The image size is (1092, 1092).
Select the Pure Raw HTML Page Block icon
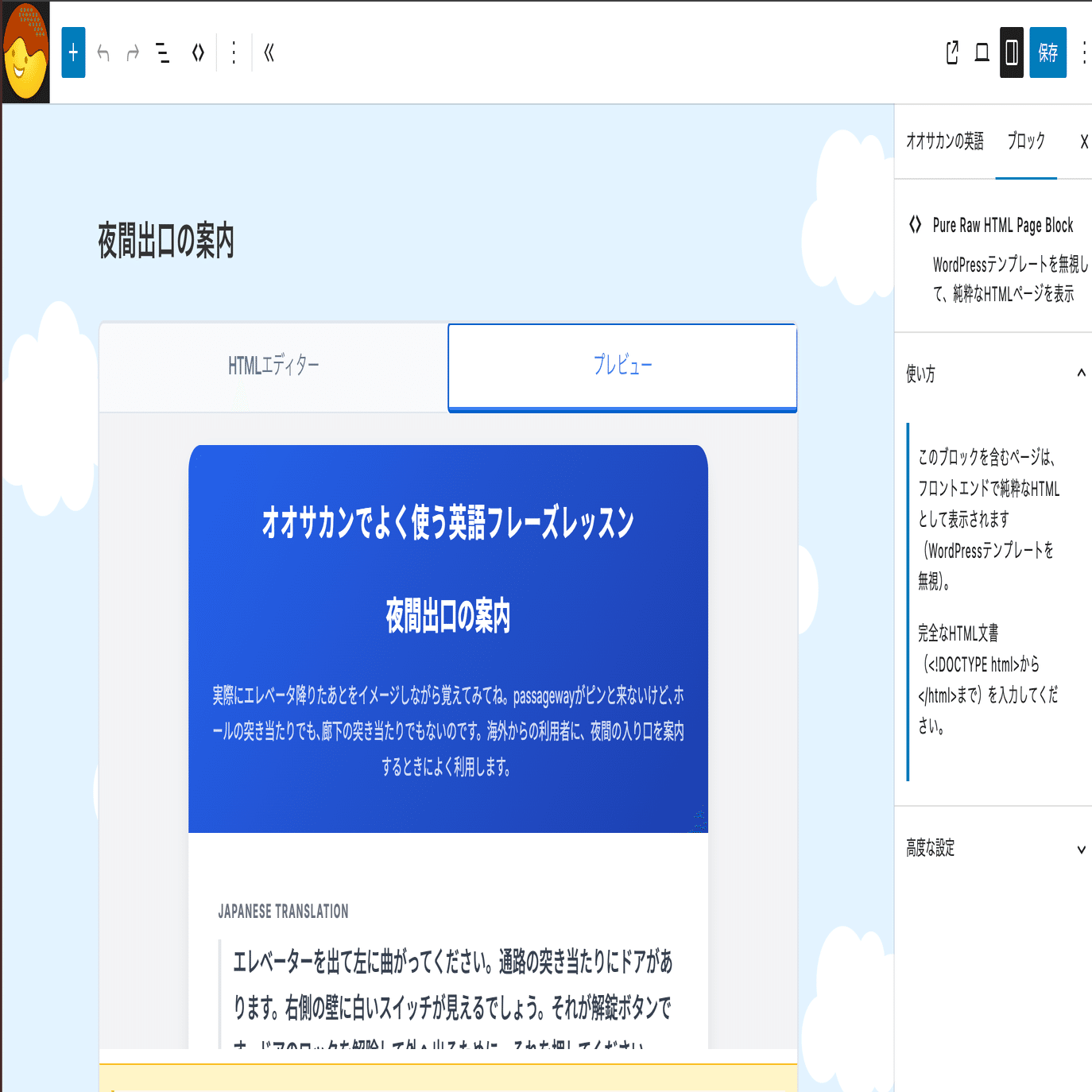(x=915, y=225)
